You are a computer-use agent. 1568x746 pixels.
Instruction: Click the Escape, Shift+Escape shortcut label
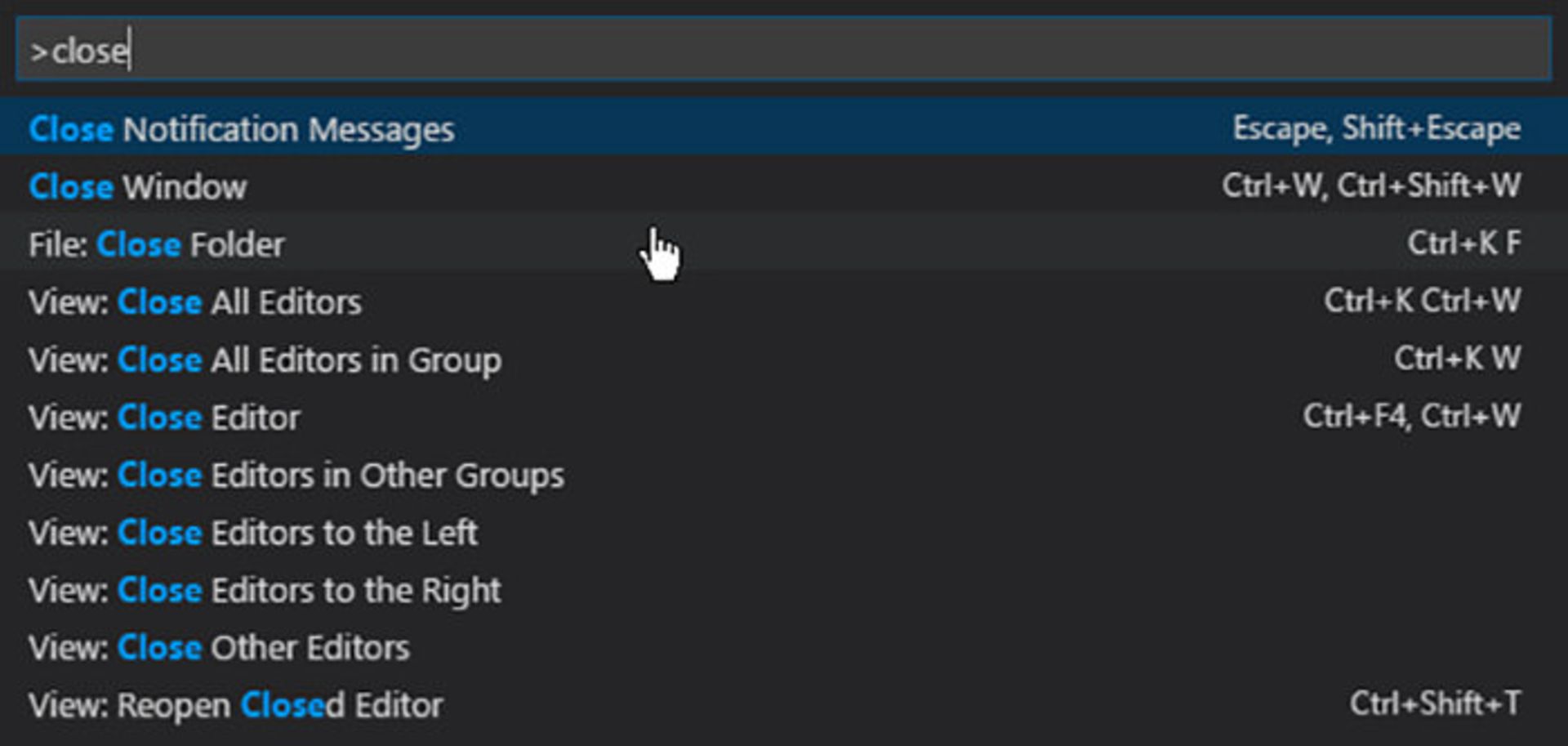point(1377,129)
